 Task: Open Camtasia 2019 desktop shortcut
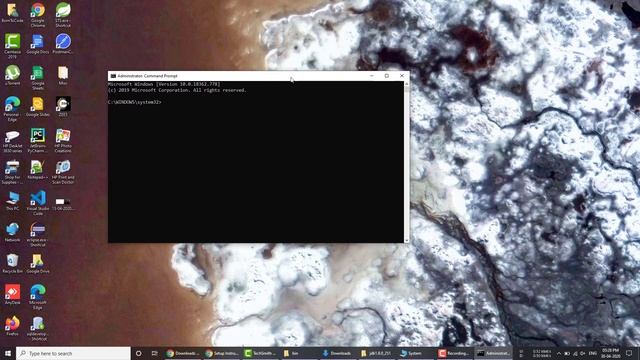[12, 45]
